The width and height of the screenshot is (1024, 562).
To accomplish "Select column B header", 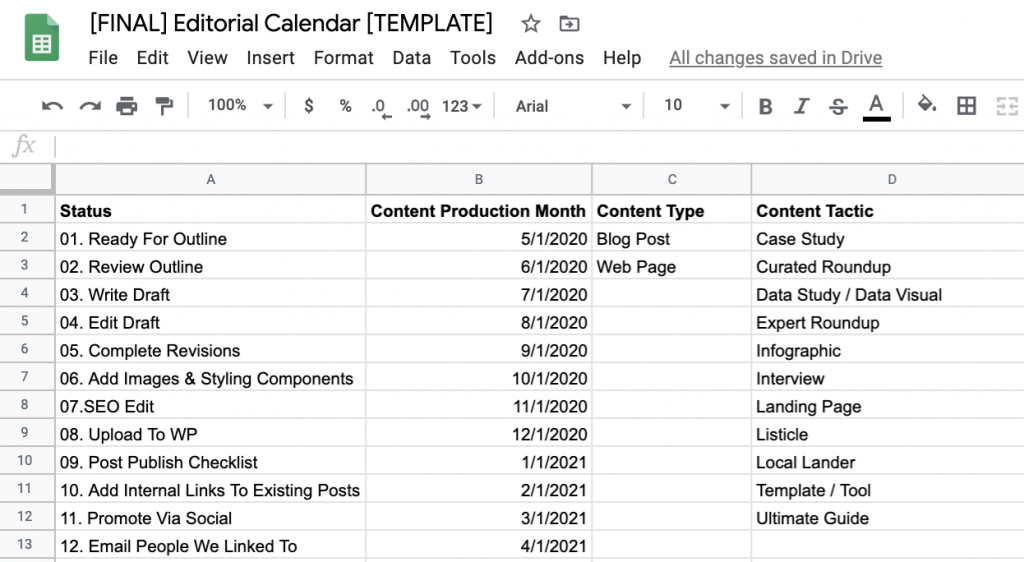I will 479,180.
